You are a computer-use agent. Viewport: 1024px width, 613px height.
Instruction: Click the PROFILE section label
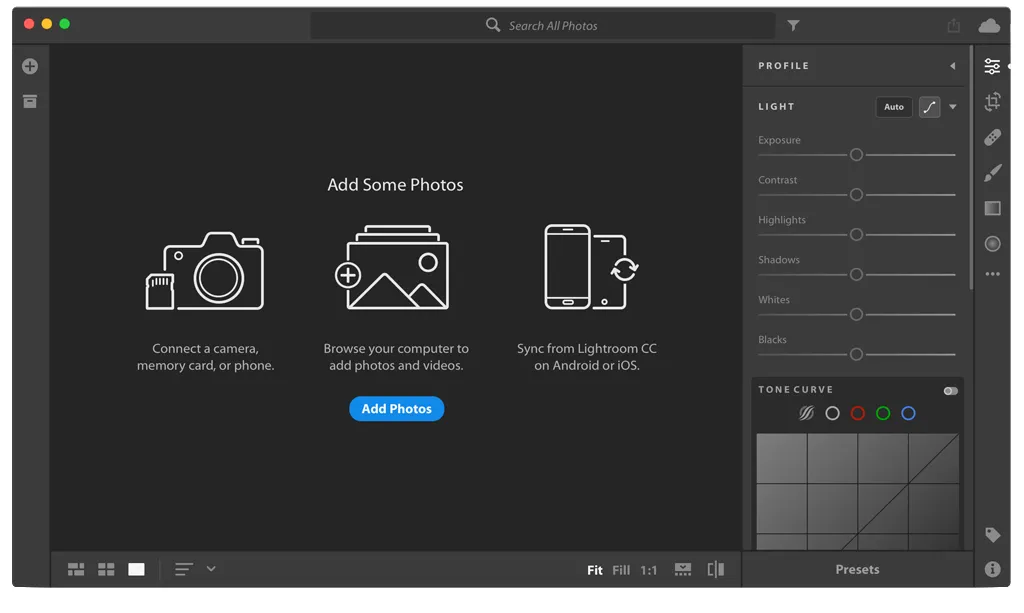(783, 66)
